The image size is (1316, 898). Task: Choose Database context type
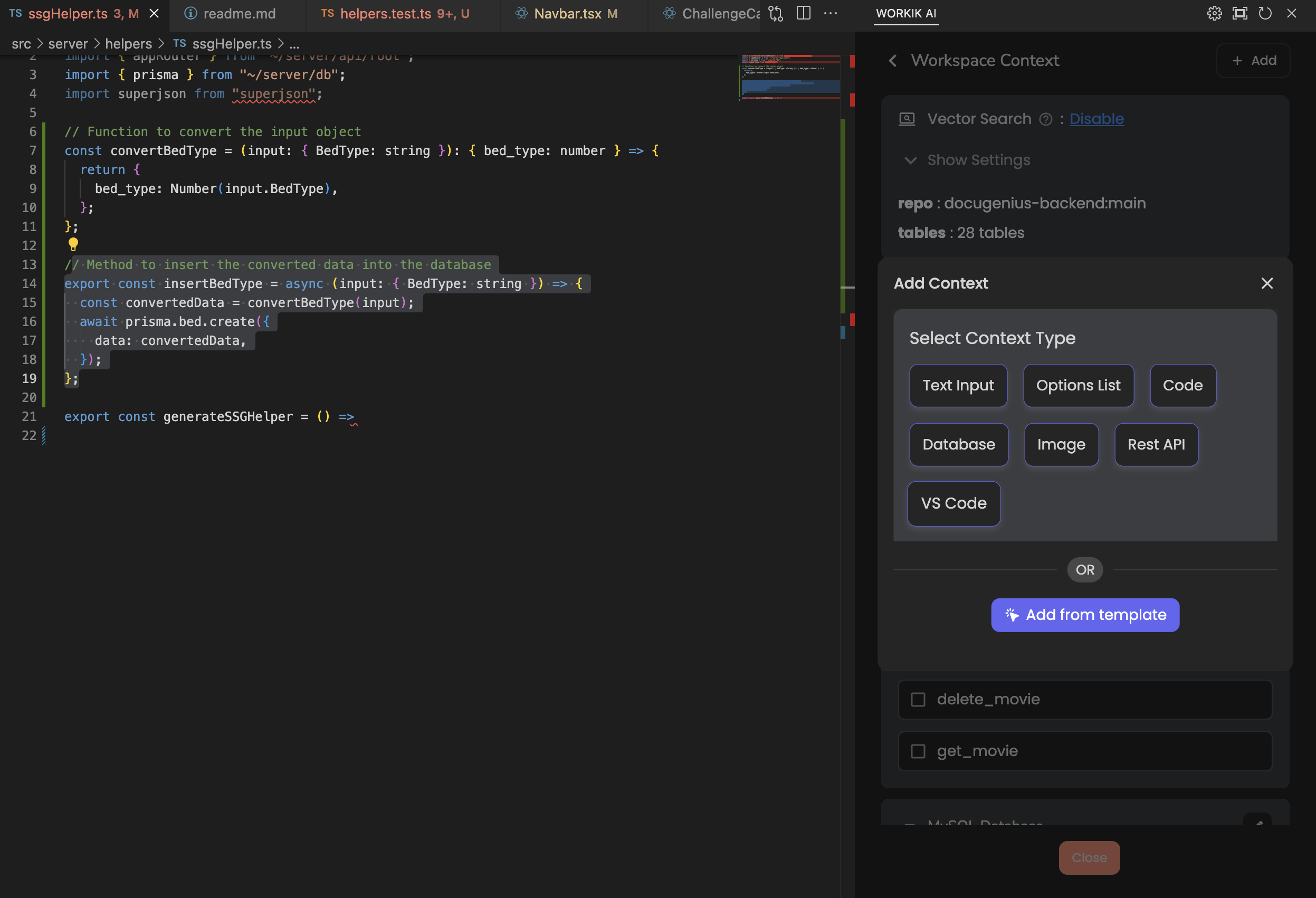[x=958, y=444]
